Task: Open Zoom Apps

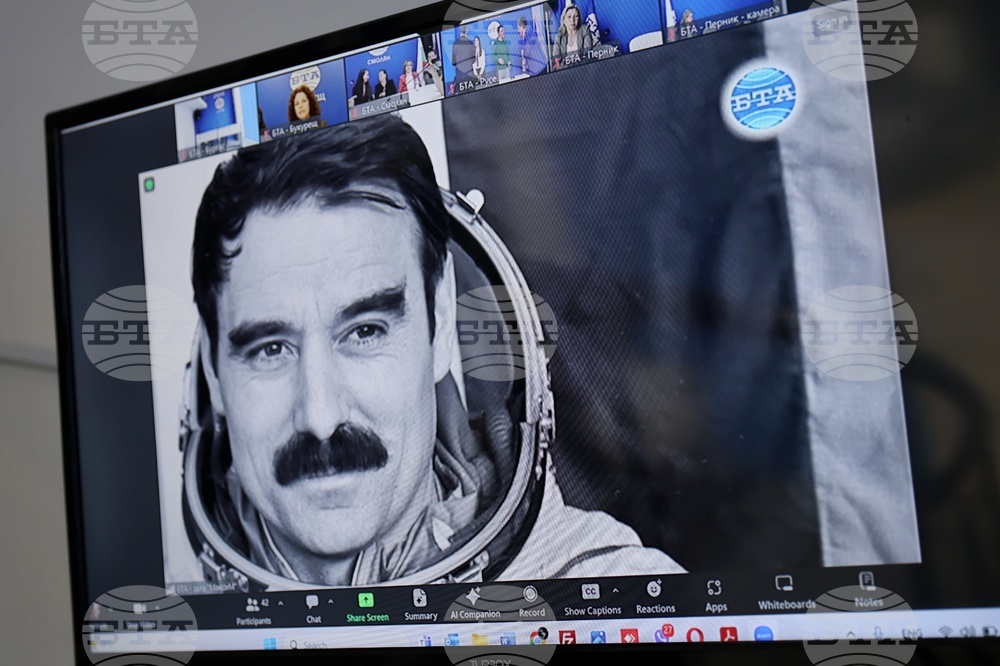Action: 716,596
